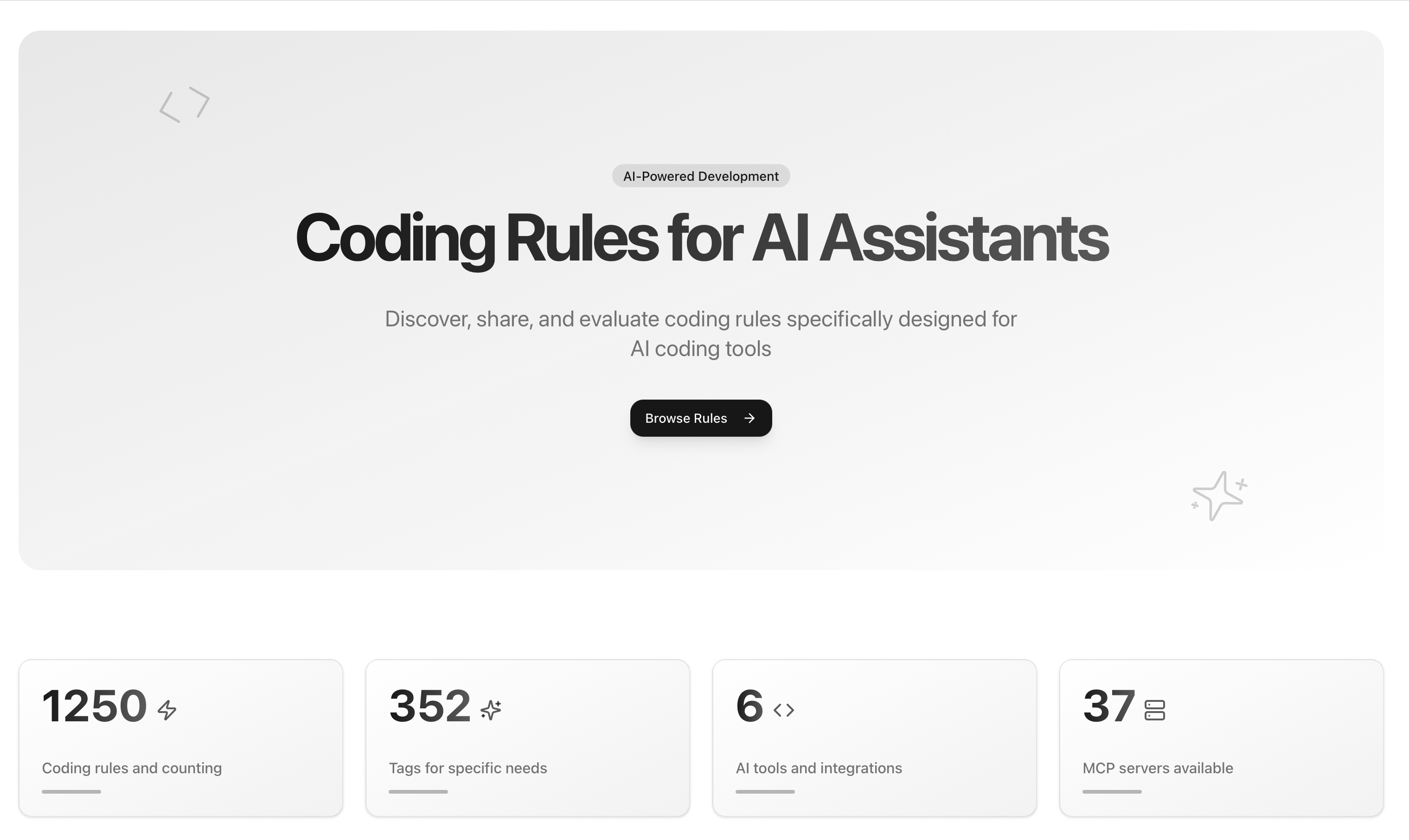Click the Coding Rules for AI Assistants heading
The image size is (1409, 840).
701,238
